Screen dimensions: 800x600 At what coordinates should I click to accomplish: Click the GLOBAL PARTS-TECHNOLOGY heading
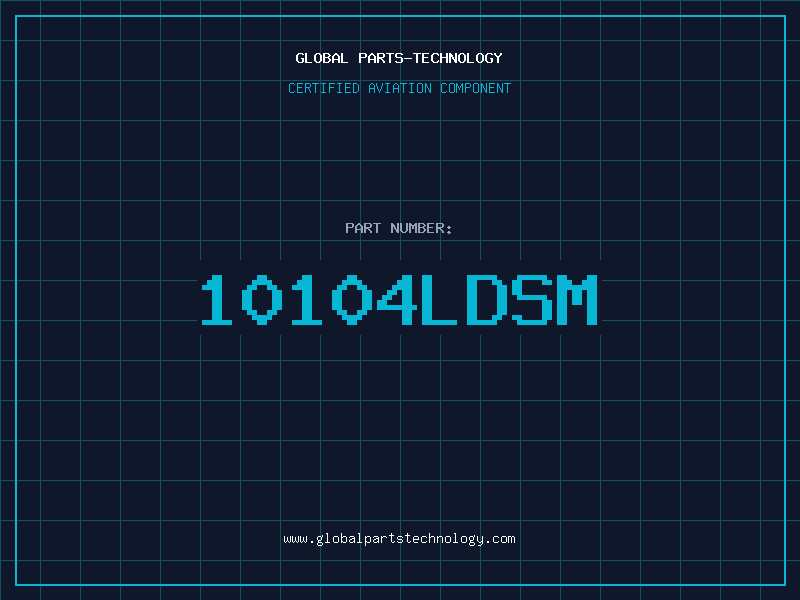click(x=399, y=58)
